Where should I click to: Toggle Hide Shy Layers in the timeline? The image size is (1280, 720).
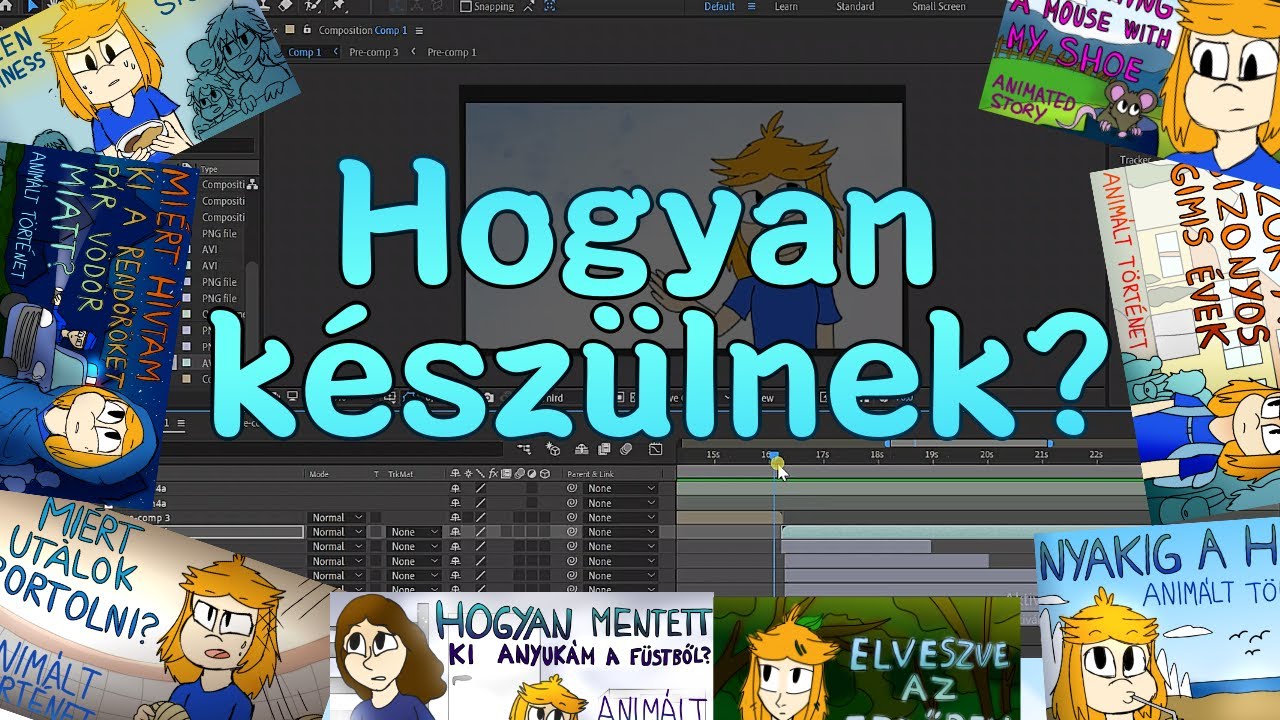point(580,450)
